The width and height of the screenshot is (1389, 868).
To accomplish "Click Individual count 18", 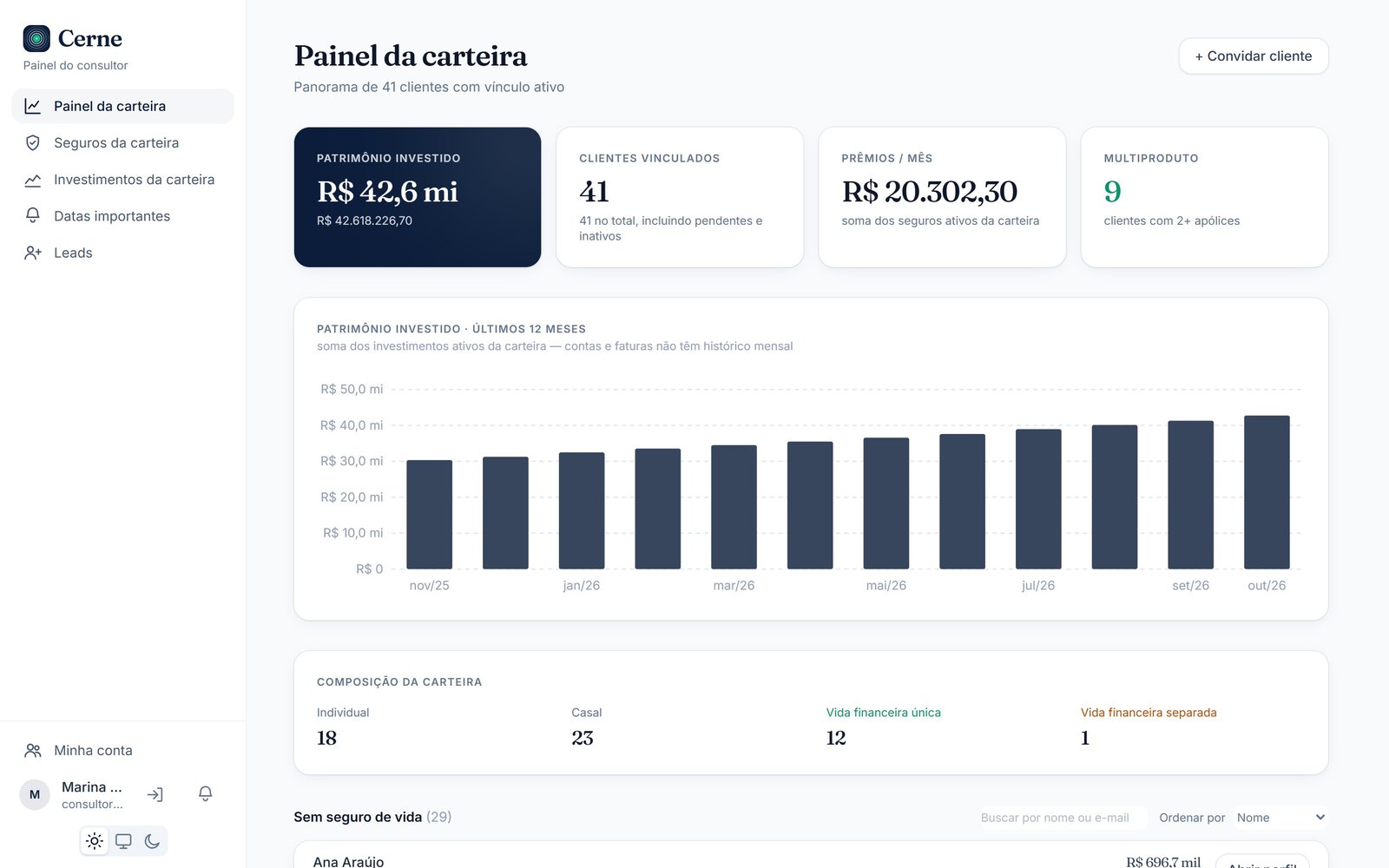I will click(x=326, y=738).
